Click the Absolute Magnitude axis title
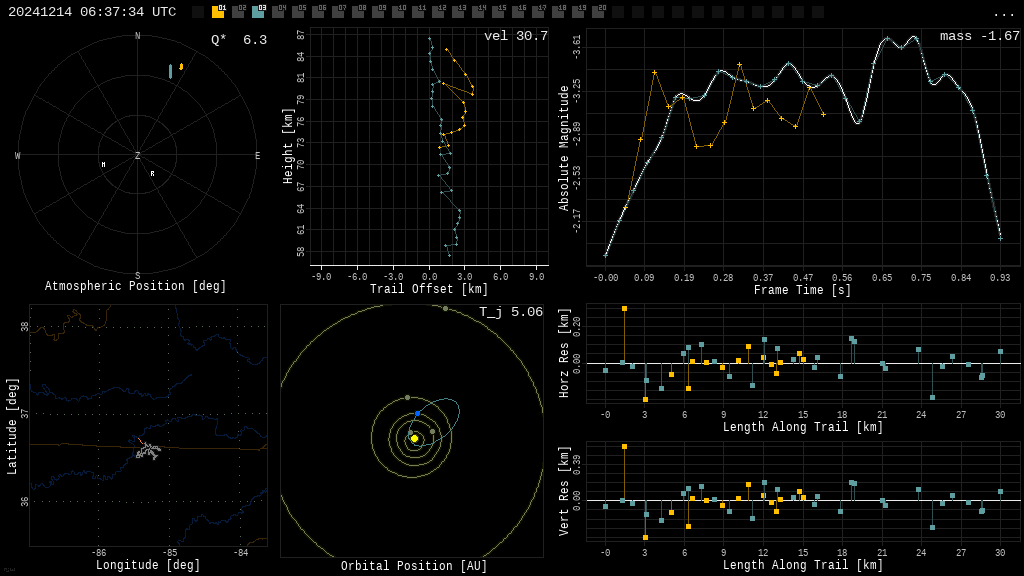1024x576 pixels. [x=564, y=148]
